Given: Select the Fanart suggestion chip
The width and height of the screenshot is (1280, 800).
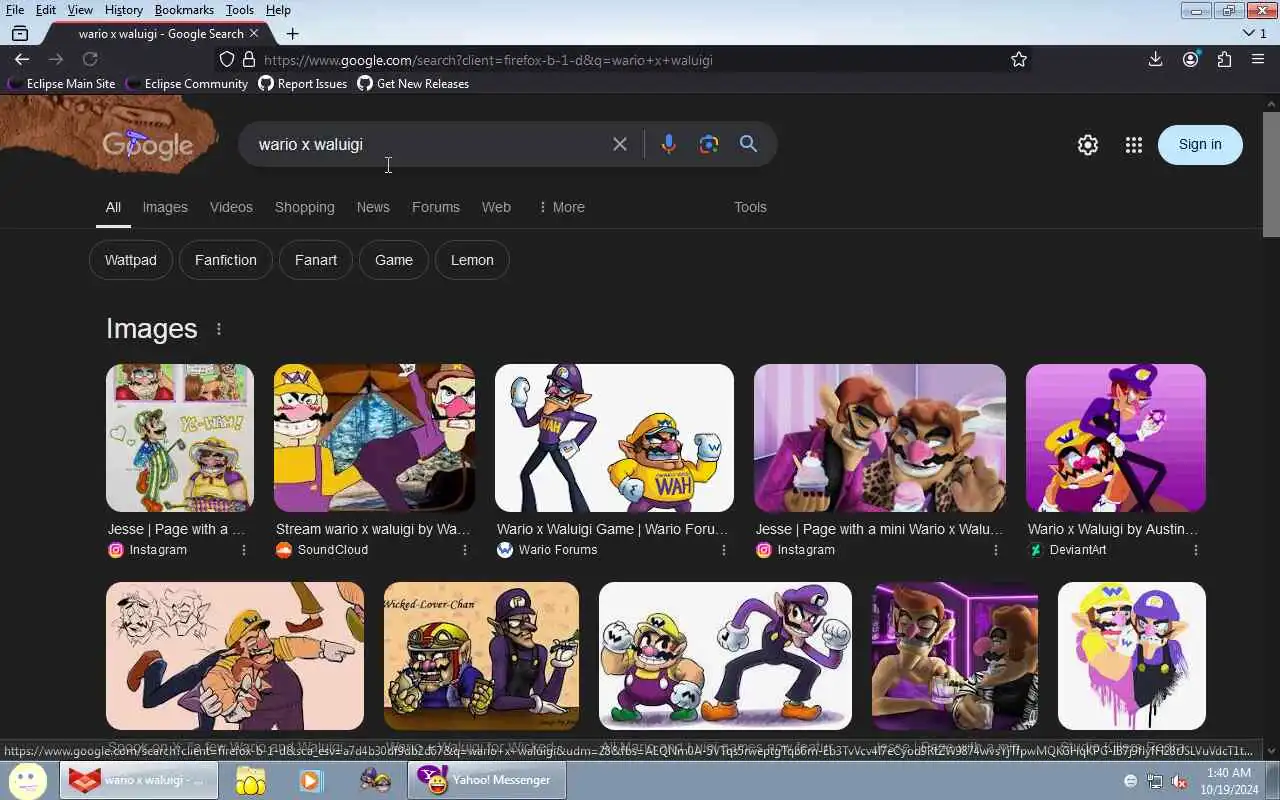Looking at the screenshot, I should 316,260.
